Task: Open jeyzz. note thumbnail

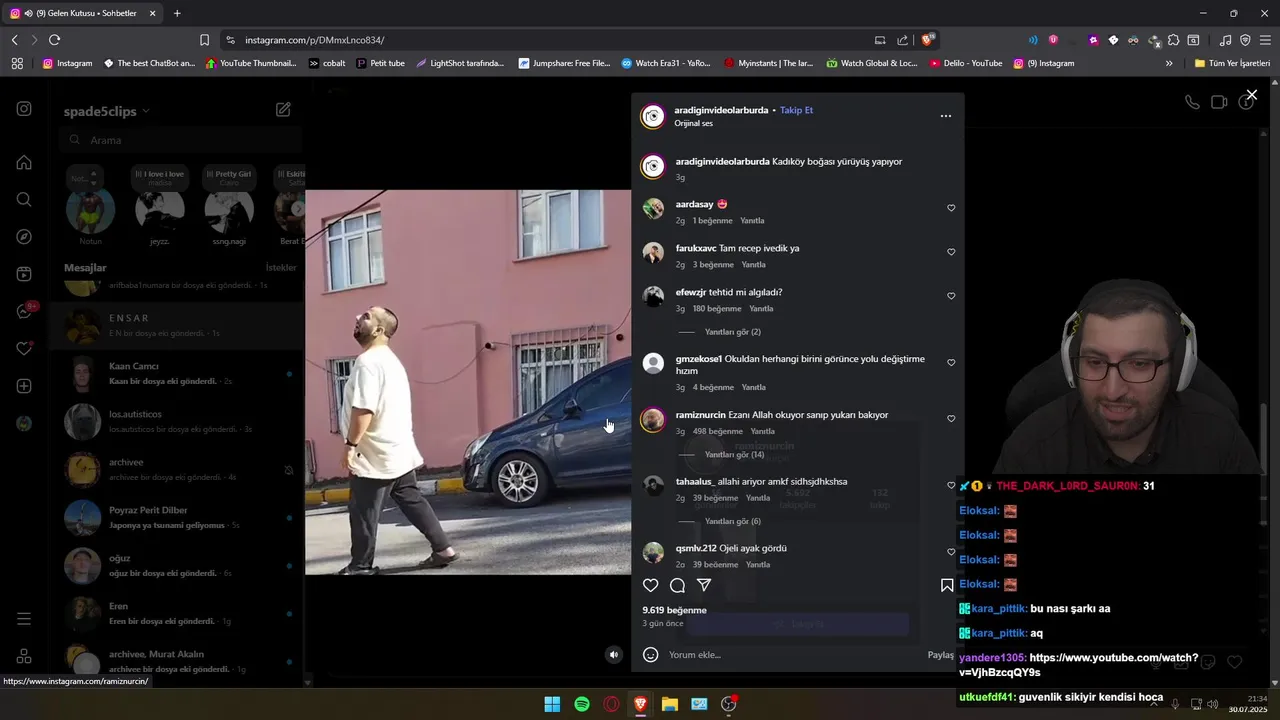Action: (160, 211)
